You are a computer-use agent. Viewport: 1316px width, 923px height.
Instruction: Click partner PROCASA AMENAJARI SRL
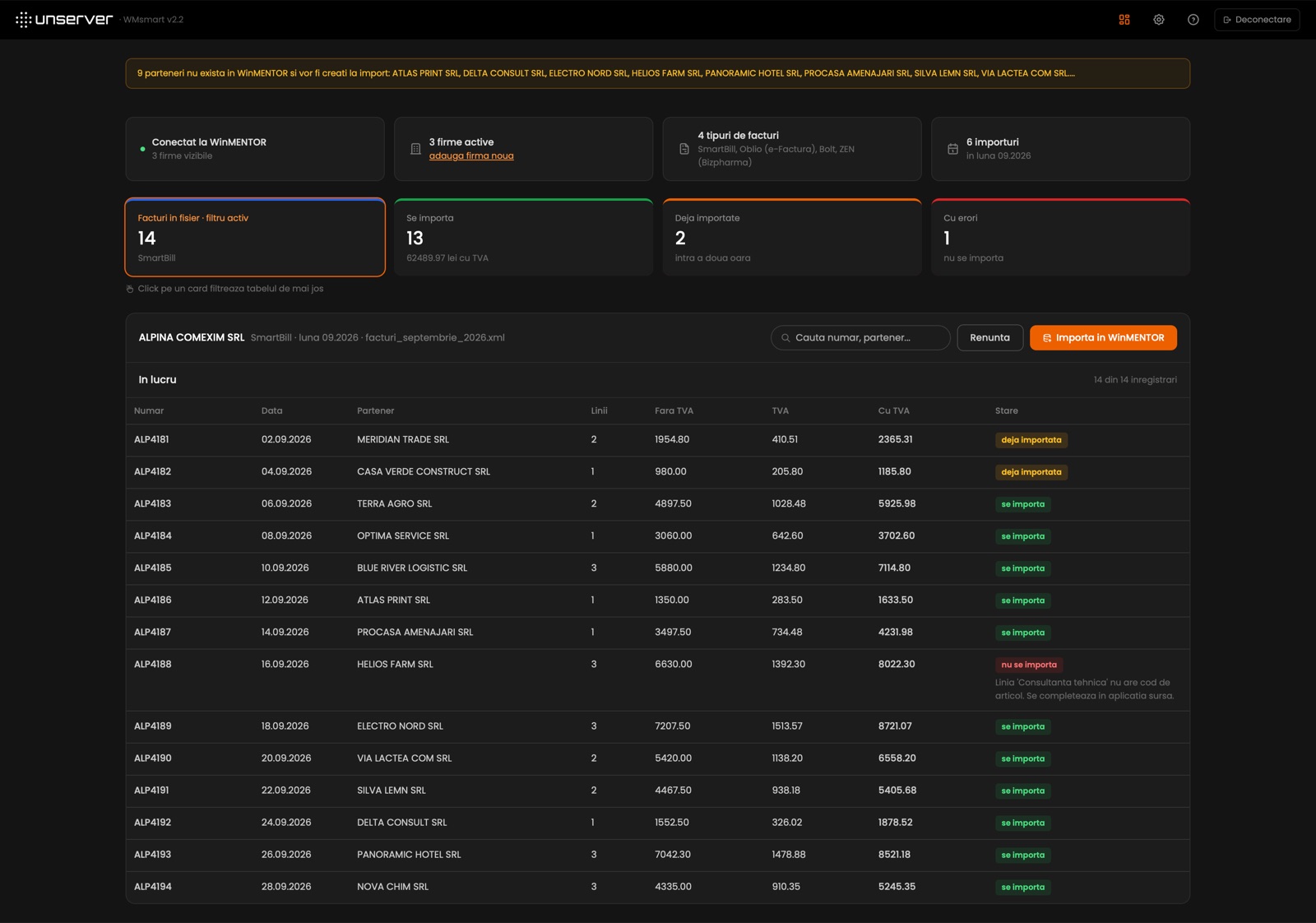coord(415,633)
